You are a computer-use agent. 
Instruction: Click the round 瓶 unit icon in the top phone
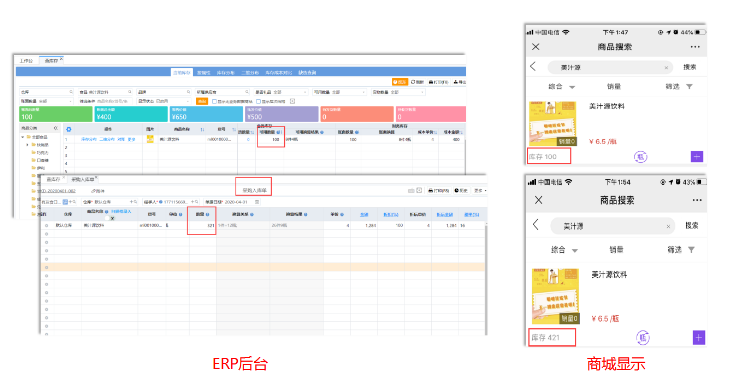[x=640, y=157]
